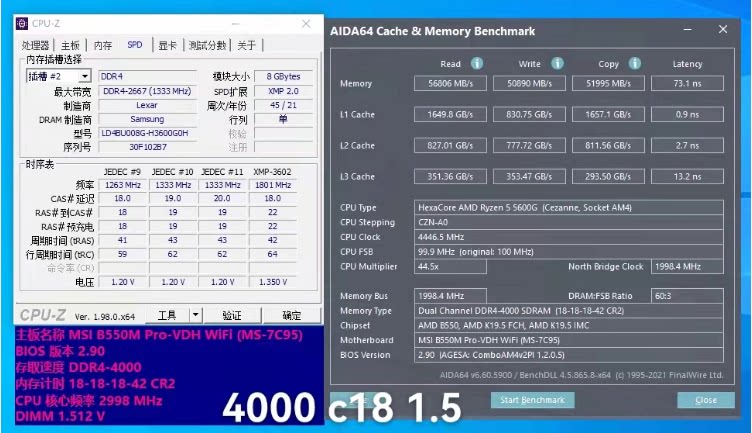752x433 pixels.
Task: Click CPU Multiplier value 44.5x
Action: (x=450, y=267)
